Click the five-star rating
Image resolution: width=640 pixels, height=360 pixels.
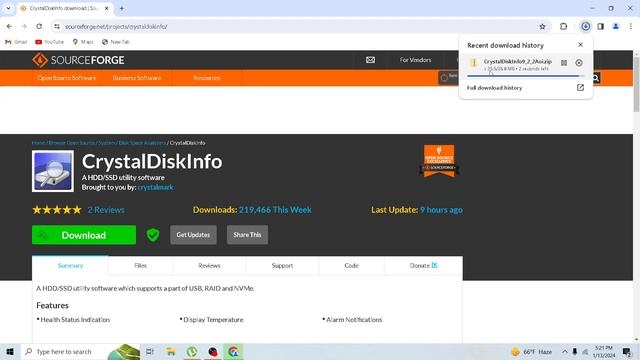pyautogui.click(x=57, y=210)
